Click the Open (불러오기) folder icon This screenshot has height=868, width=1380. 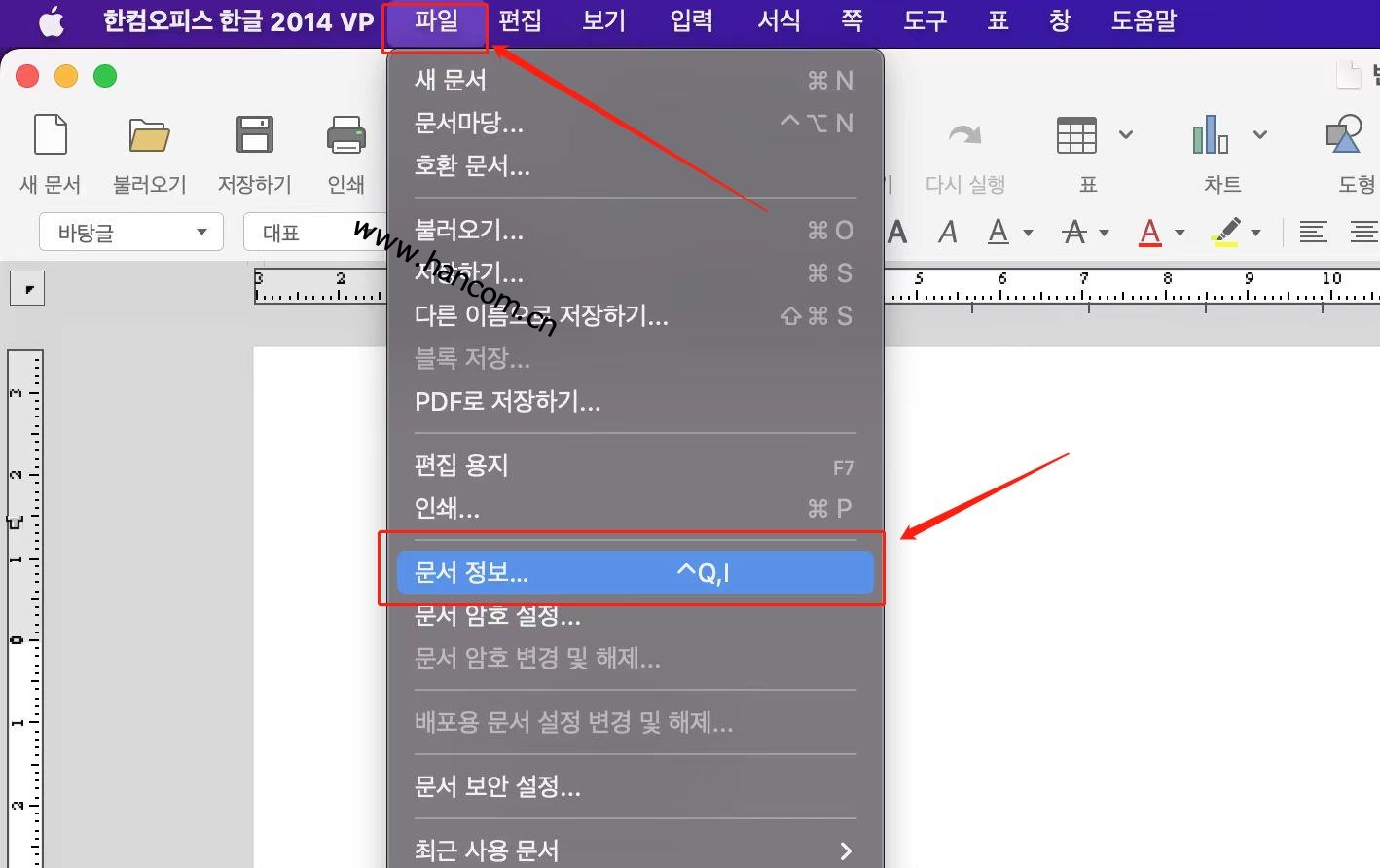[149, 135]
